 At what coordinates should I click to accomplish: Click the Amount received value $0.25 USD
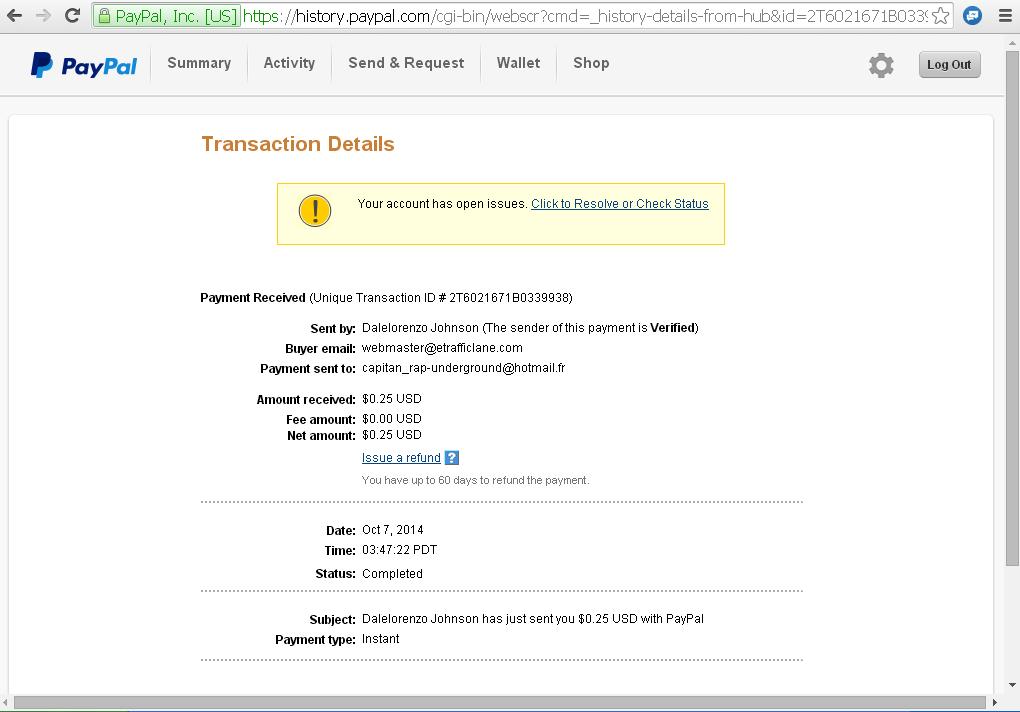pos(392,399)
